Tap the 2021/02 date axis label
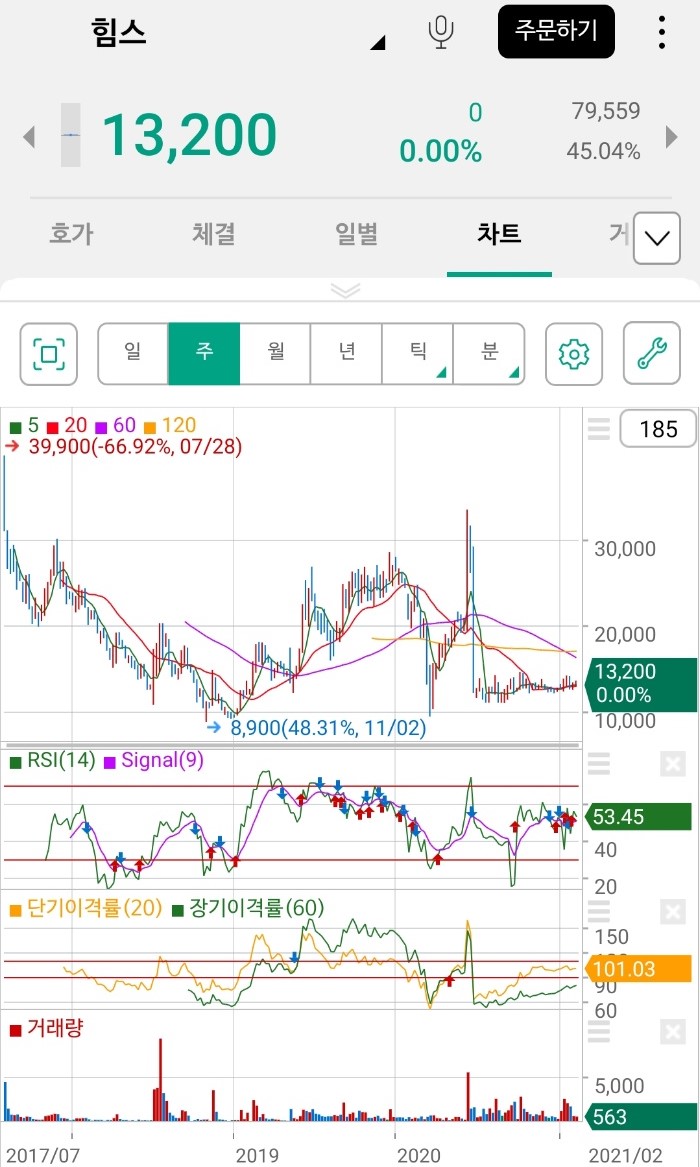Image resolution: width=700 pixels, height=1167 pixels. [x=626, y=1154]
